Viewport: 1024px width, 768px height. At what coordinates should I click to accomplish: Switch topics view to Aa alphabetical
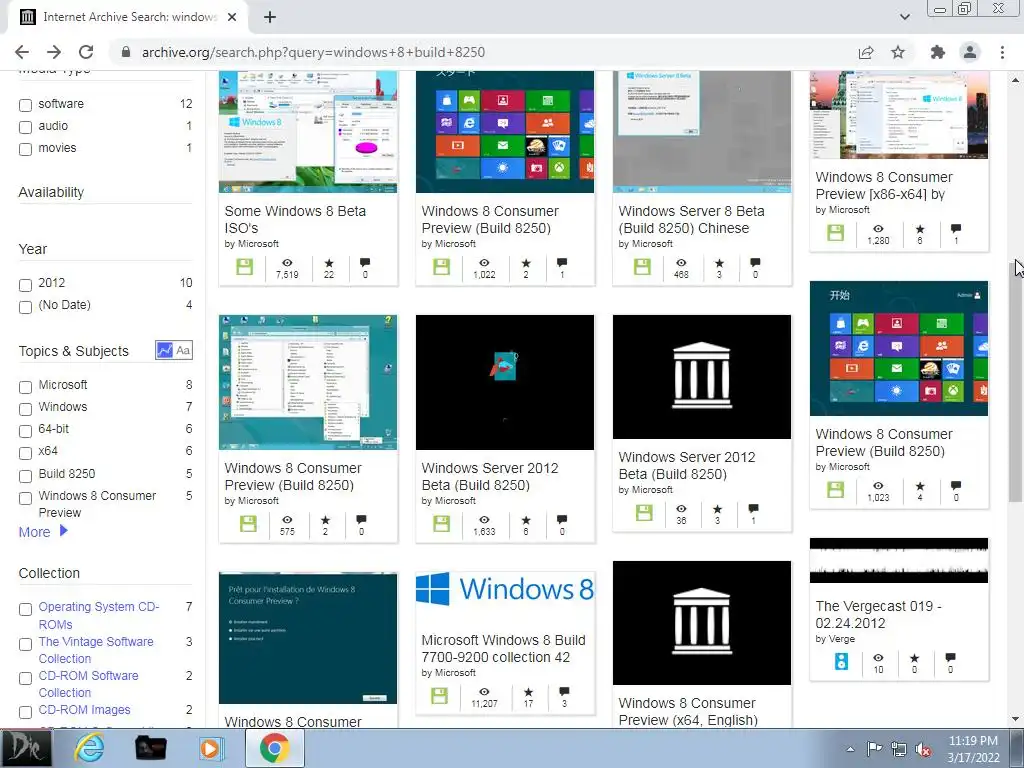pos(184,350)
